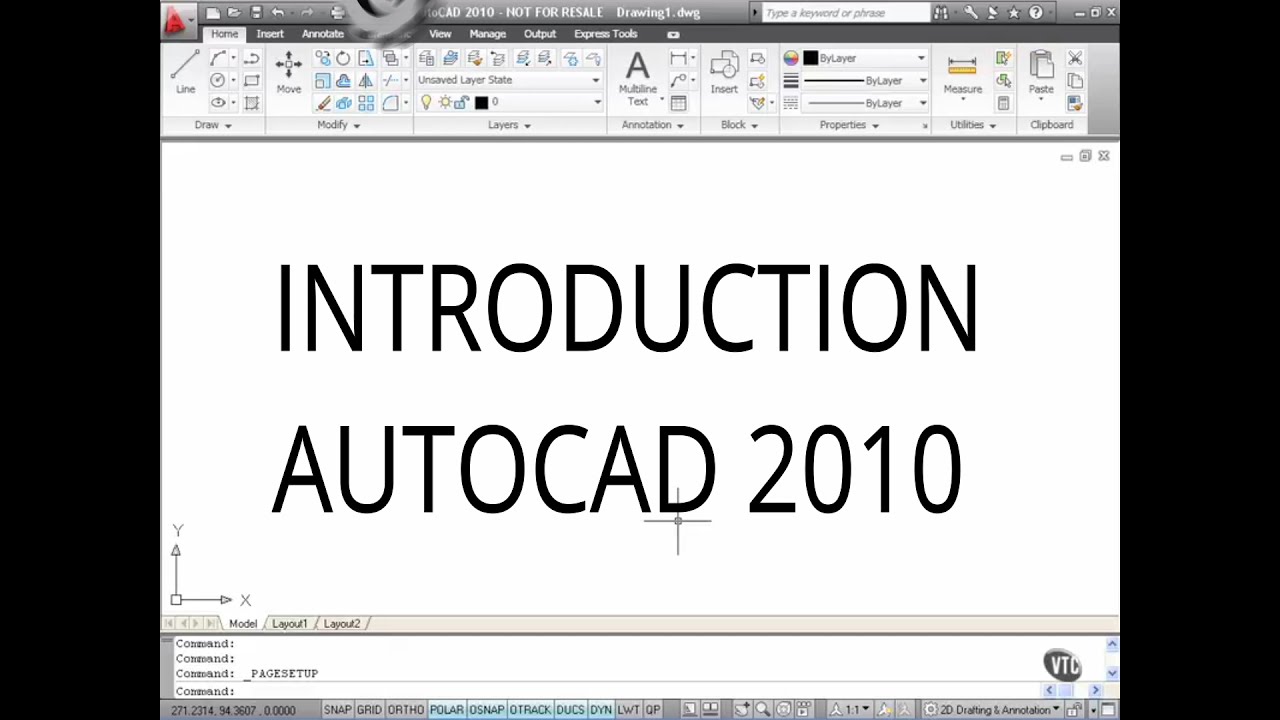Click the Save icon in Quick Access toolbar

pyautogui.click(x=256, y=13)
